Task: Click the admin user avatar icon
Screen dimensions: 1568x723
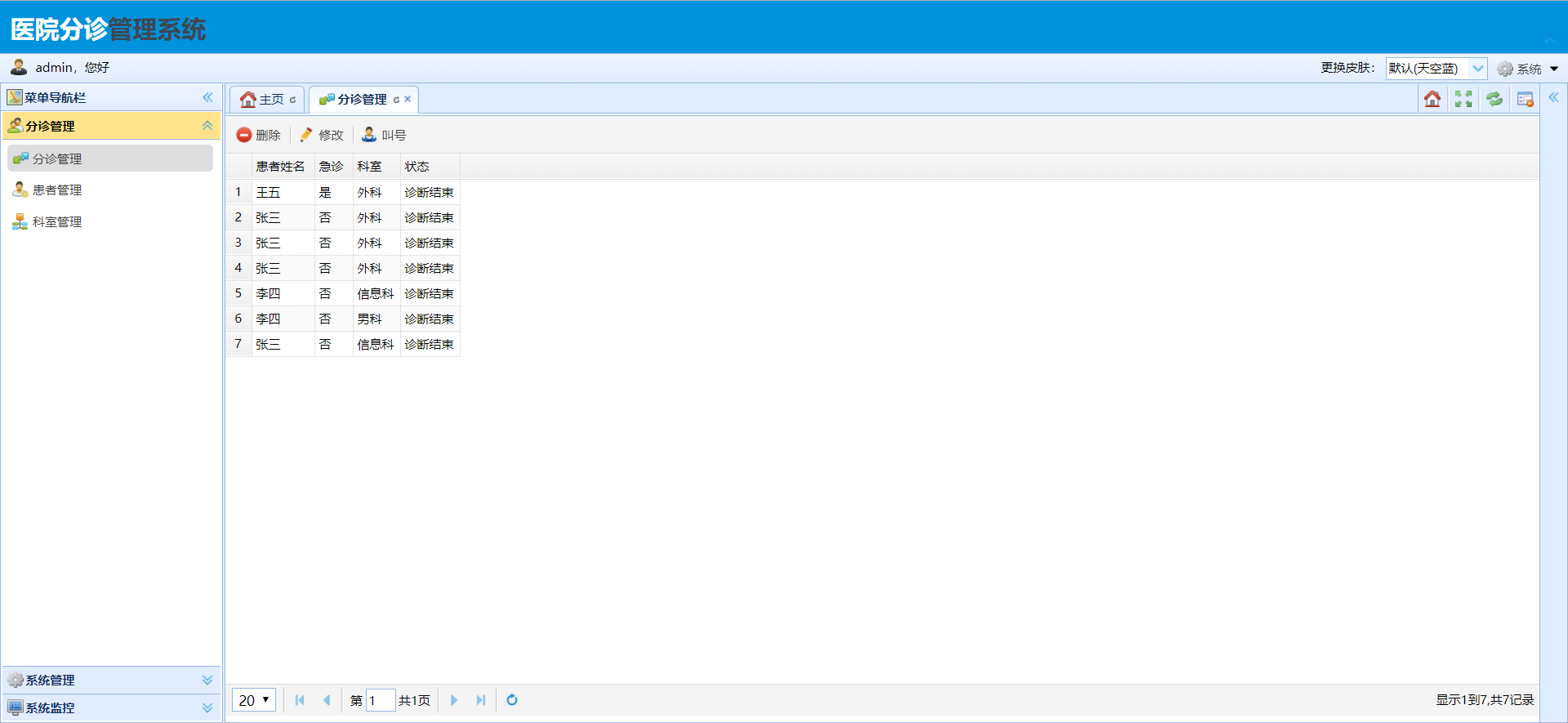Action: coord(19,67)
